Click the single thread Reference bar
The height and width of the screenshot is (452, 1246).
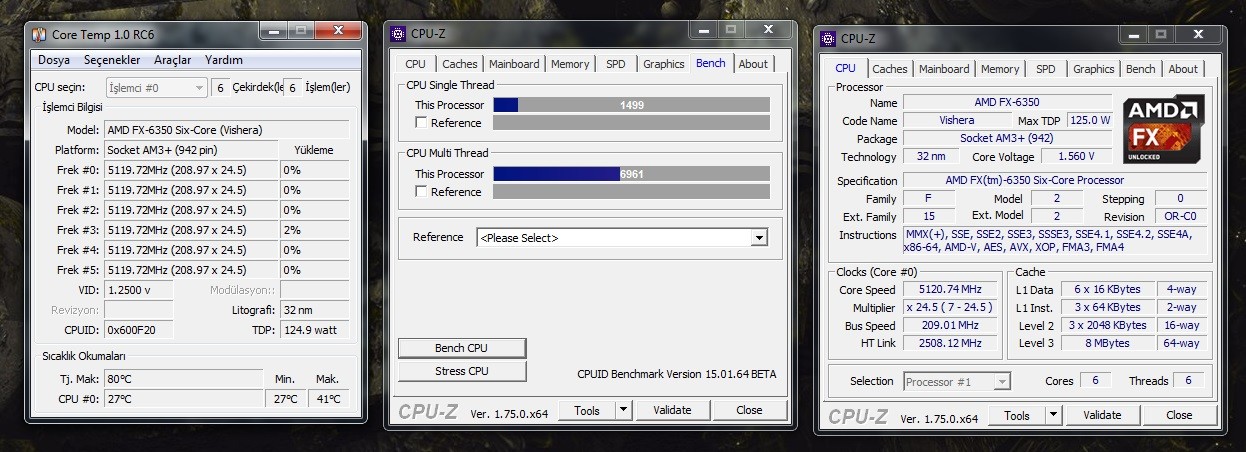632,123
